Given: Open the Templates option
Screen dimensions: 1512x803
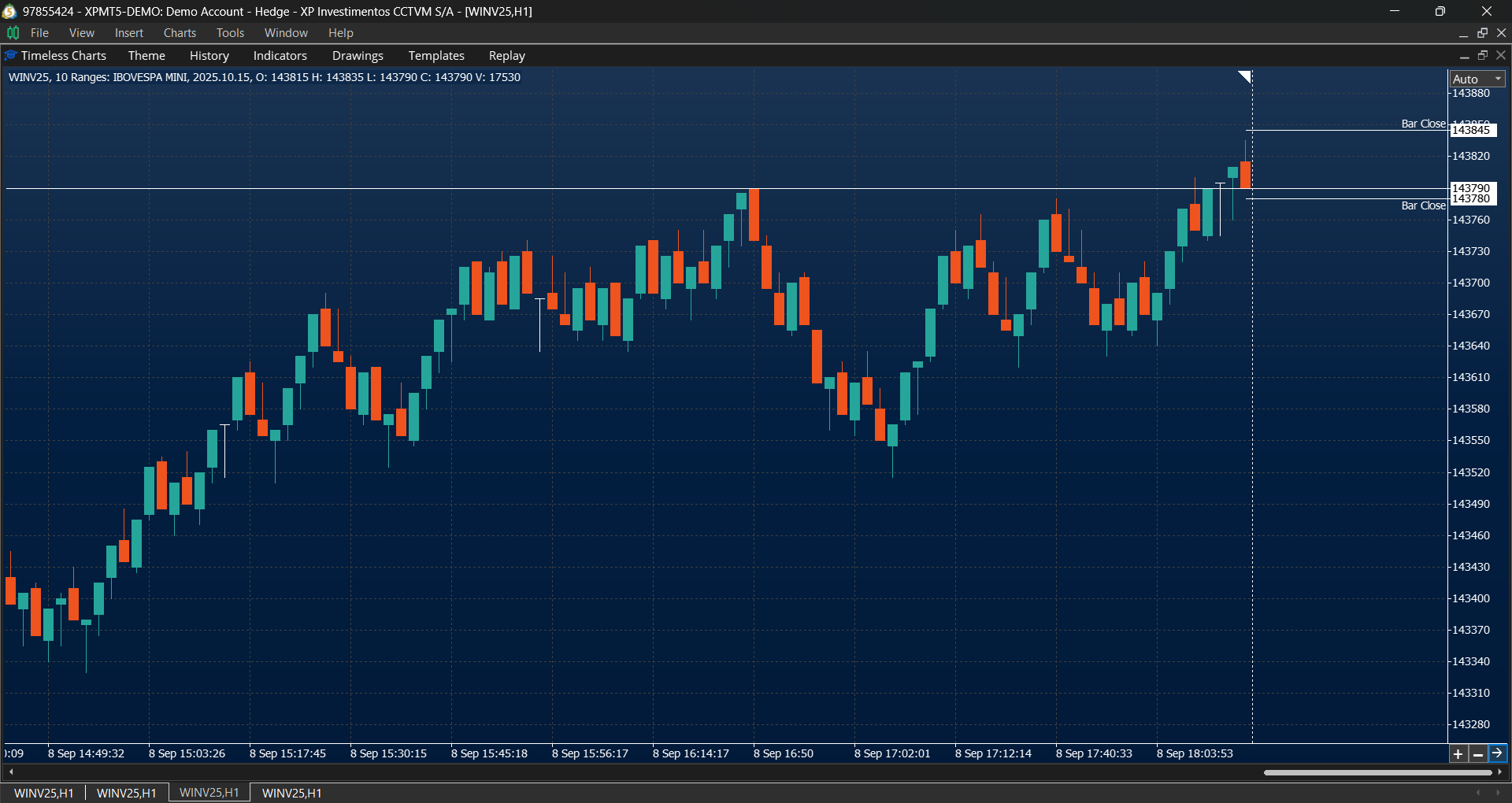Looking at the screenshot, I should click(436, 55).
